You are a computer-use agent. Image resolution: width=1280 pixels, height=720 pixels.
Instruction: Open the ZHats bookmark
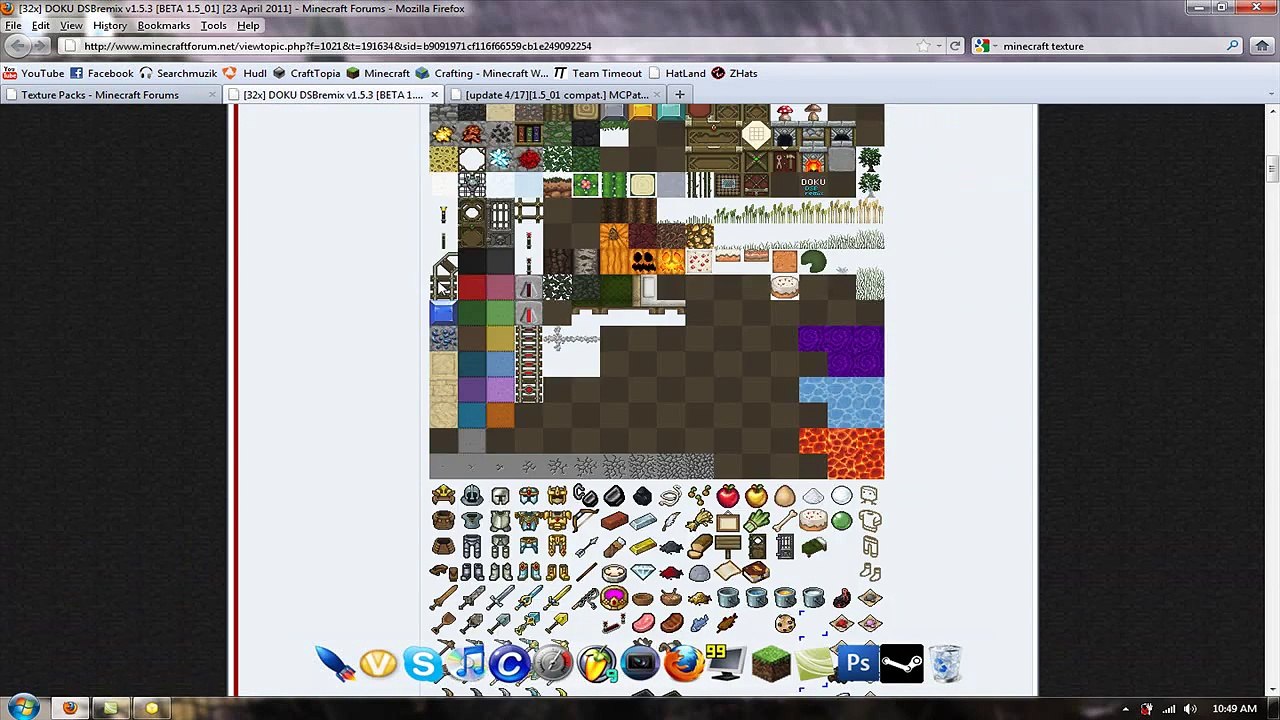tap(734, 73)
